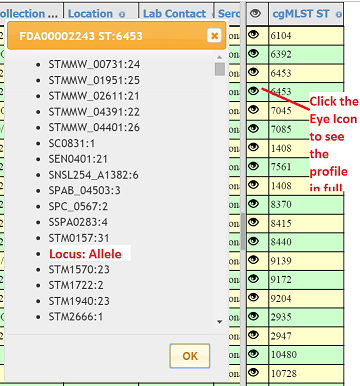The image size is (360, 386).
Task: Click the dialog scrollbar thumb
Action: [x=220, y=69]
